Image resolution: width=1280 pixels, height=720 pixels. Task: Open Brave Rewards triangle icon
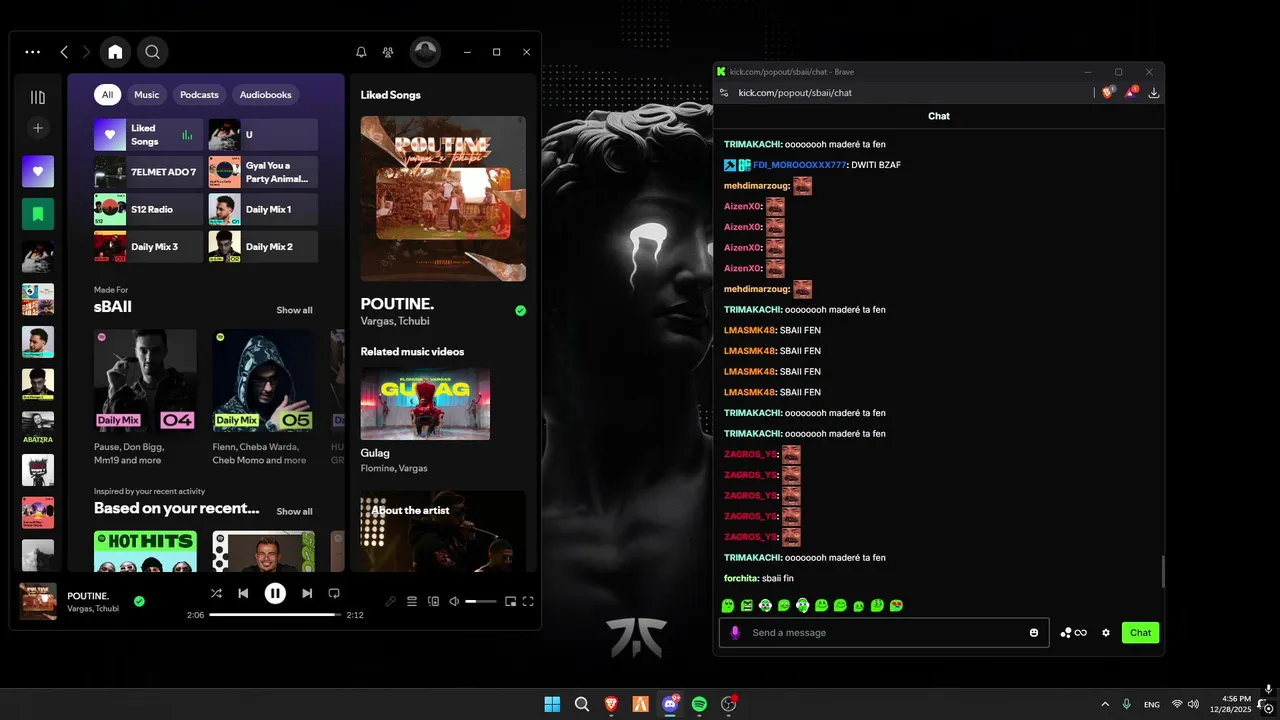click(1131, 92)
